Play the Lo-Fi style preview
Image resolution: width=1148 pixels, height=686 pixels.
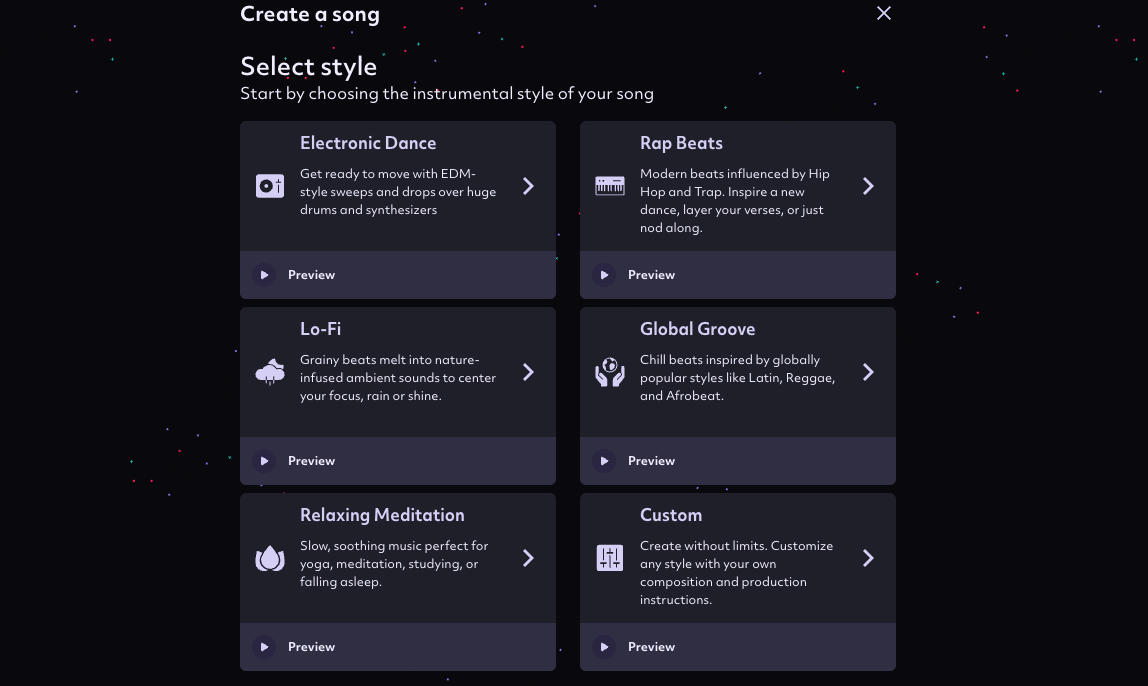pyautogui.click(x=264, y=461)
